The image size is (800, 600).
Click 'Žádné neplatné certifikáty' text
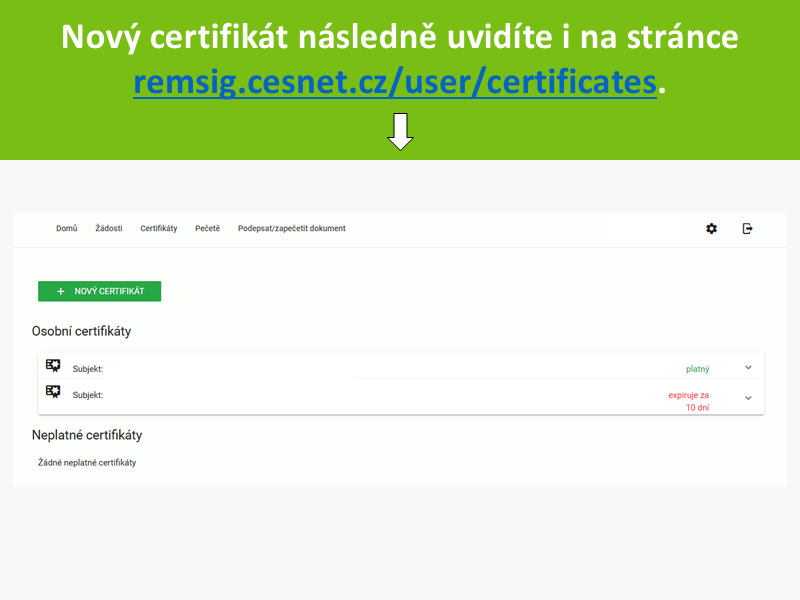[x=87, y=463]
